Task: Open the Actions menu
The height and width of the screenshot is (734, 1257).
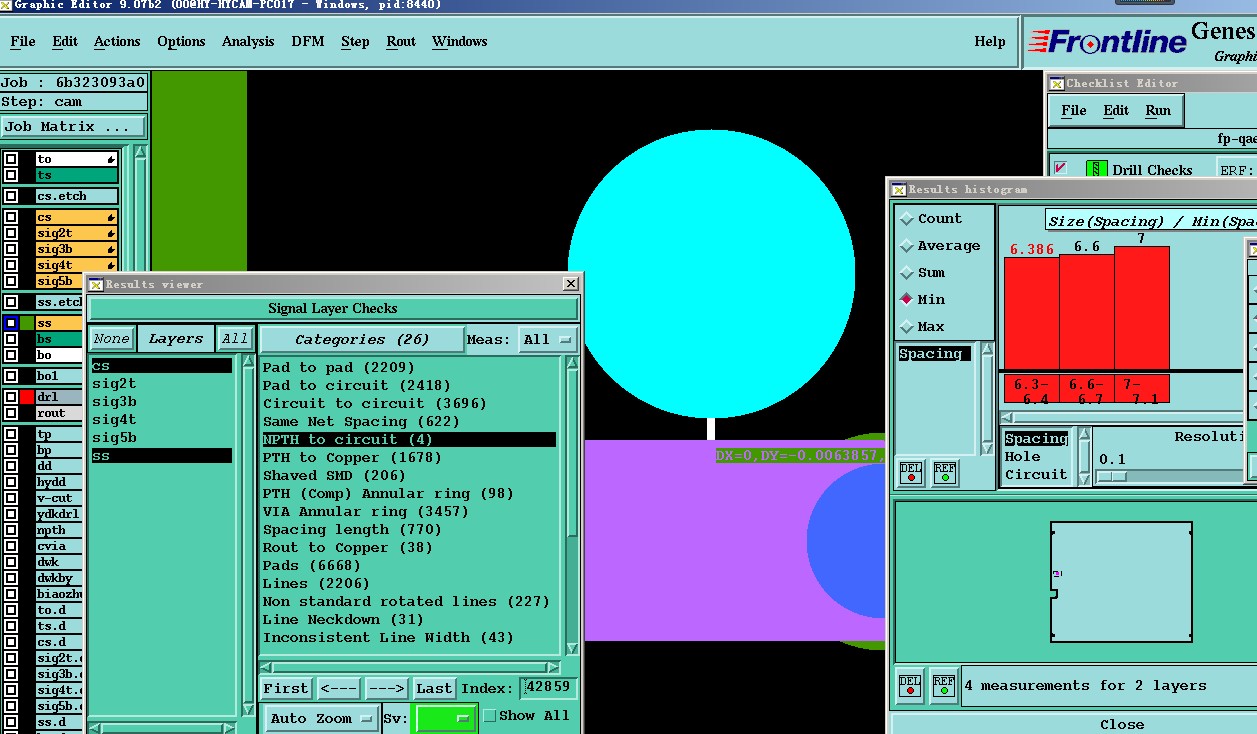Action: click(x=117, y=41)
